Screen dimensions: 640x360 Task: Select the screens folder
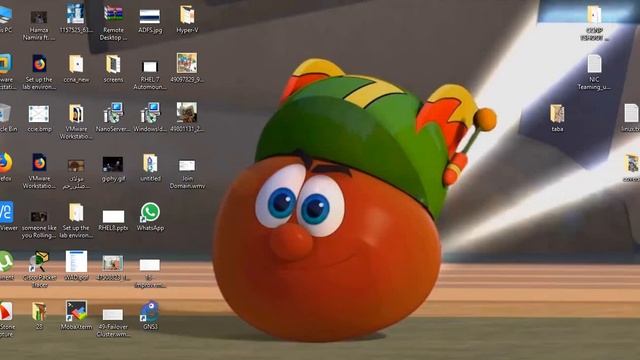[x=113, y=64]
